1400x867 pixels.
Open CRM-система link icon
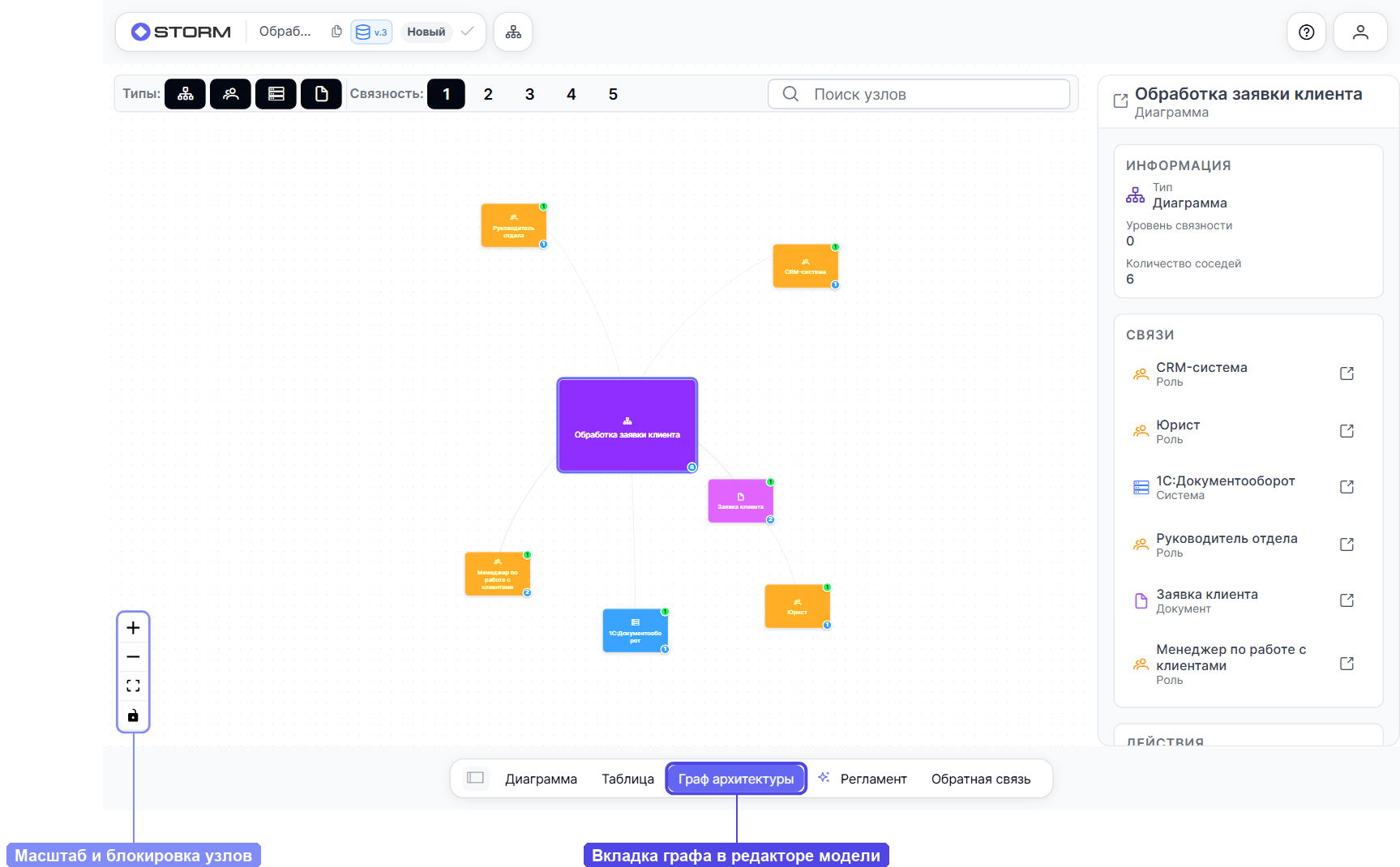pyautogui.click(x=1346, y=374)
